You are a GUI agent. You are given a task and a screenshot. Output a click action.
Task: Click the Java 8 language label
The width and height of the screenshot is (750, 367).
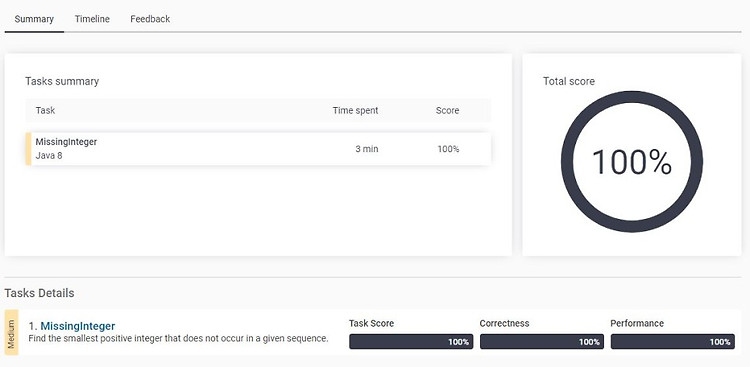pos(49,156)
